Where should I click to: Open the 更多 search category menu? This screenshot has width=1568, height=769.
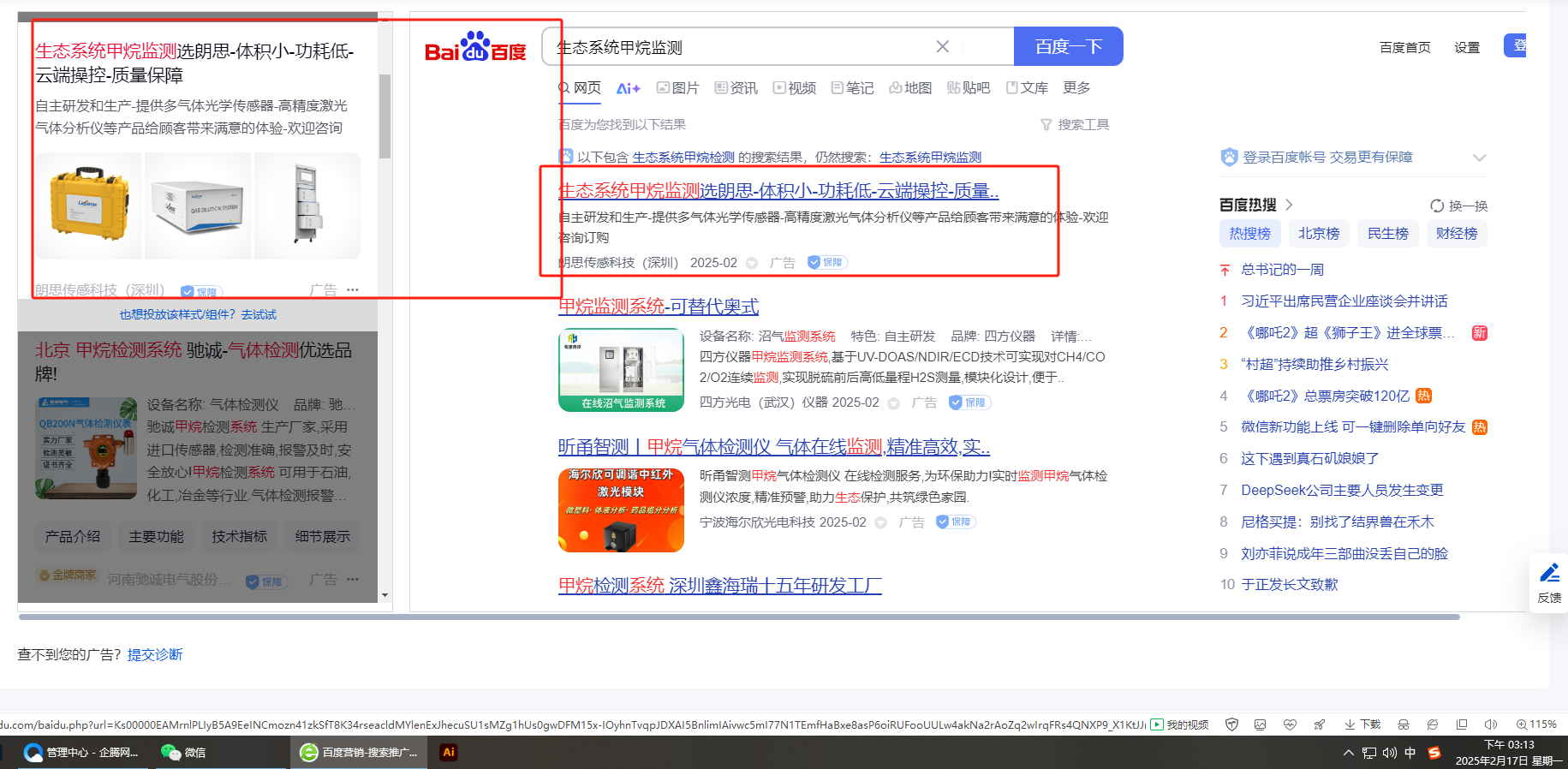click(1076, 87)
